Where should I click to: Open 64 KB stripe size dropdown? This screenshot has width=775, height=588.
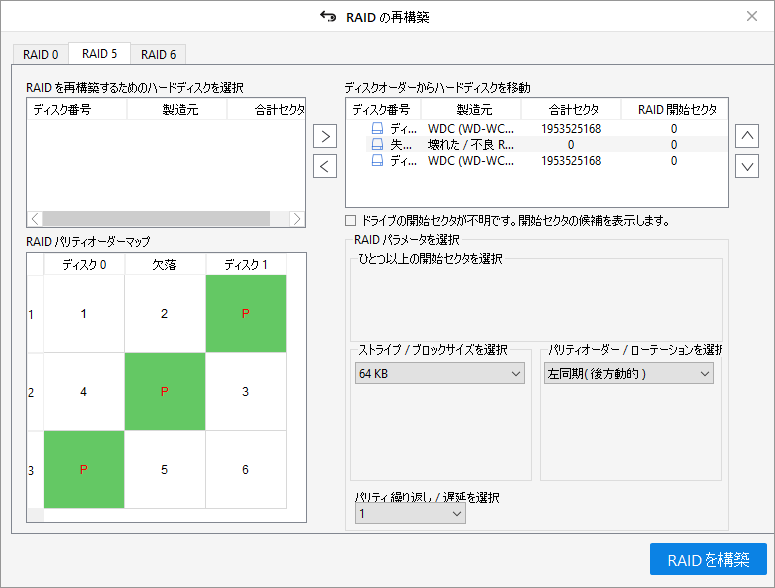[439, 374]
